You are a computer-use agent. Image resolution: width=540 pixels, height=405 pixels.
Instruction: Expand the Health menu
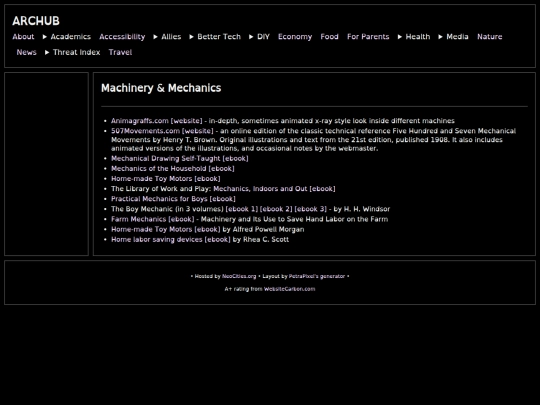coord(414,37)
